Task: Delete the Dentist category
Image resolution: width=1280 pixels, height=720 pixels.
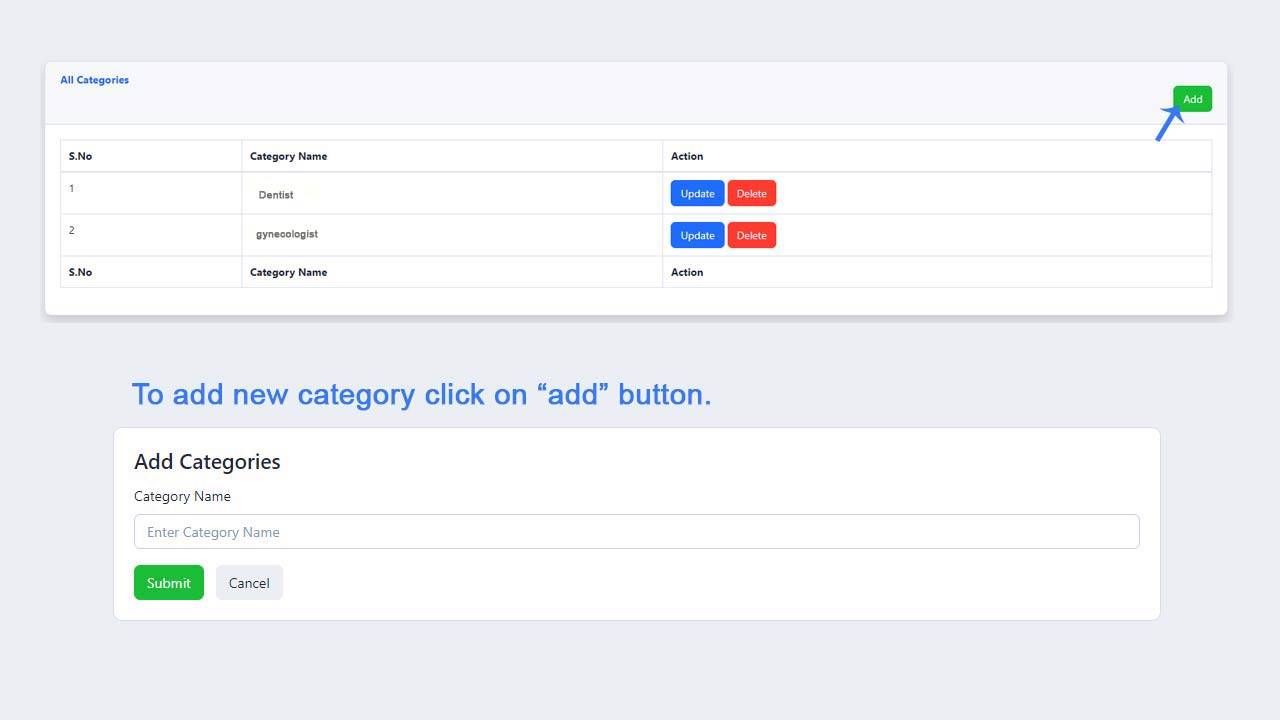Action: [751, 194]
